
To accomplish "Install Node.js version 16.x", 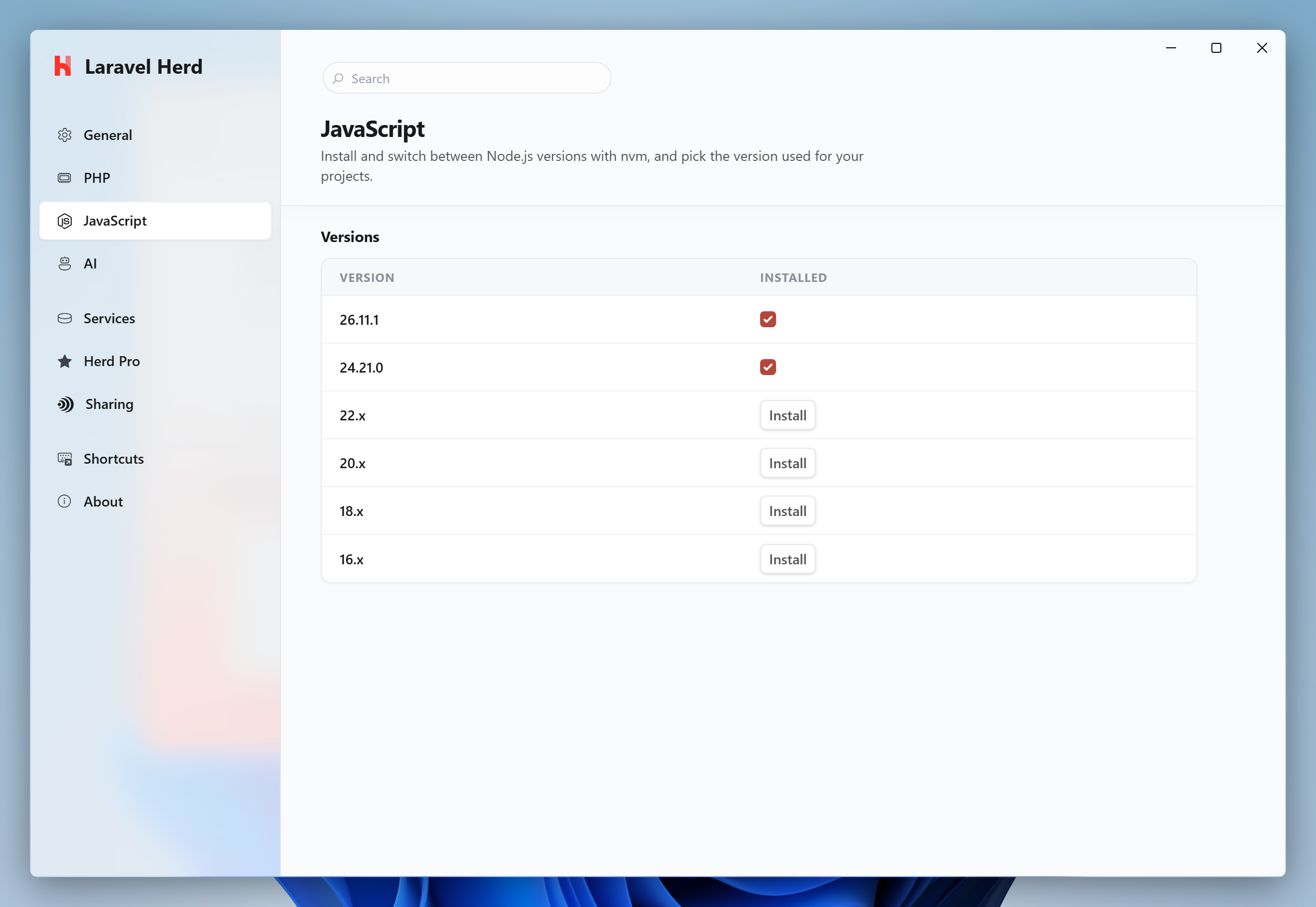I will [788, 559].
